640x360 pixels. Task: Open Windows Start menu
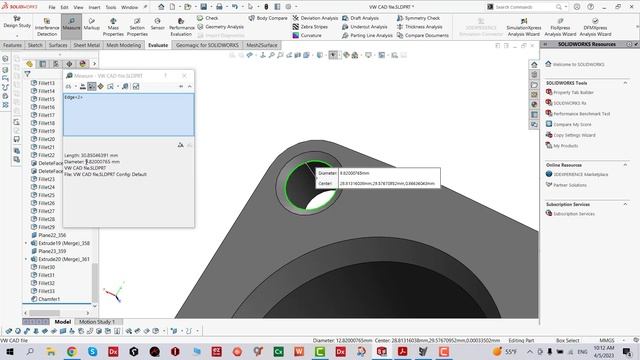click(x=9, y=351)
